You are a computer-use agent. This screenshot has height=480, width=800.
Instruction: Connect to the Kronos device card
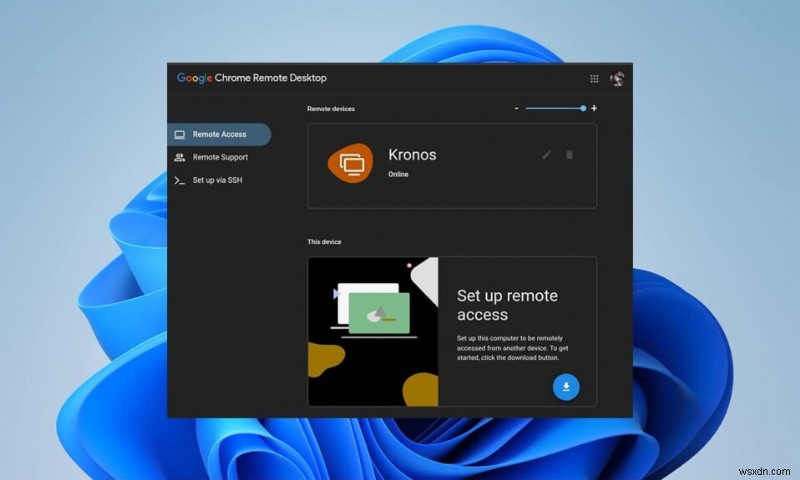452,165
